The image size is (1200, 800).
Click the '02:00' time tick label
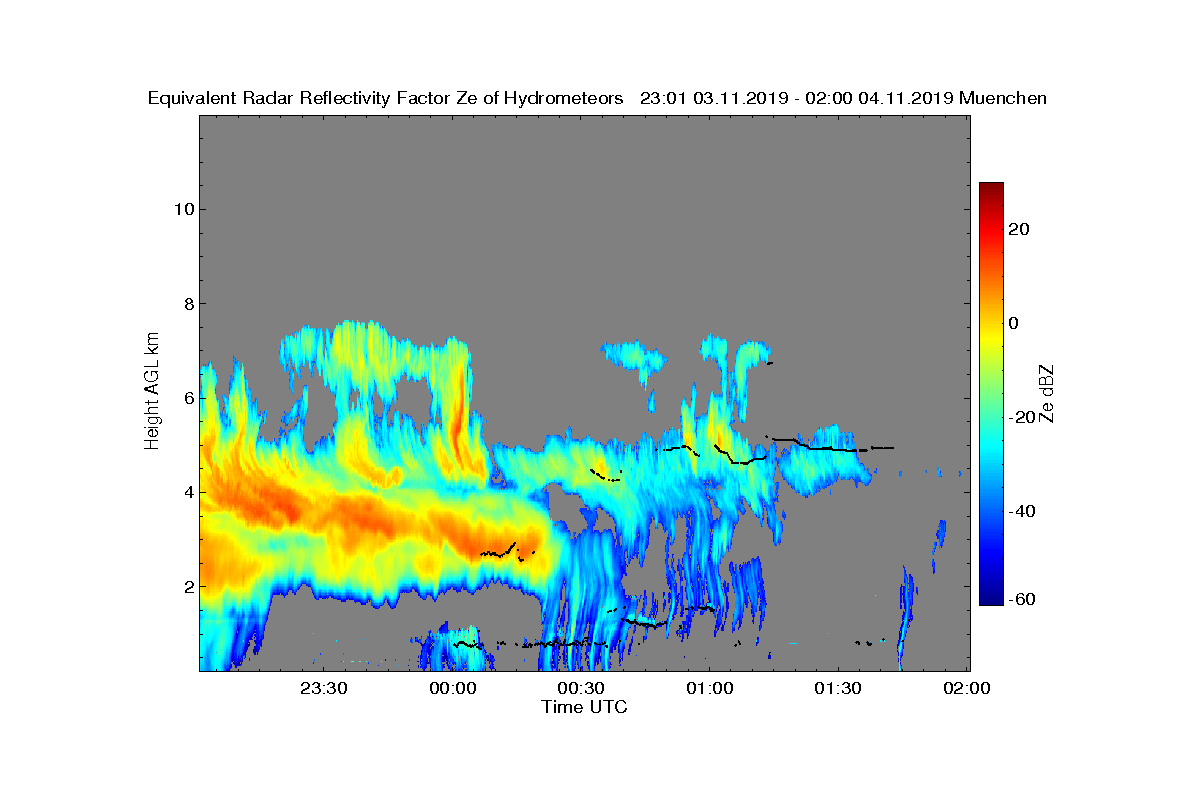pyautogui.click(x=966, y=688)
